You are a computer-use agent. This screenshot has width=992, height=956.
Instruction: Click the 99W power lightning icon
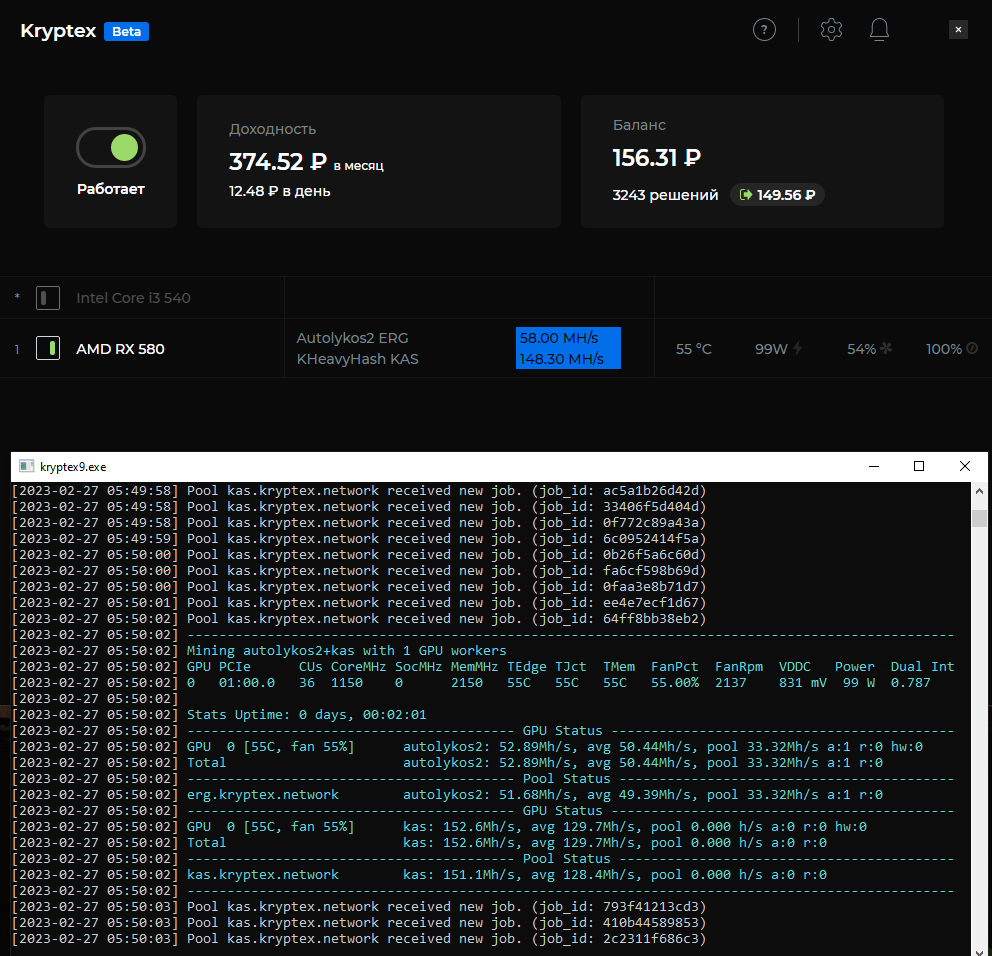tap(798, 348)
